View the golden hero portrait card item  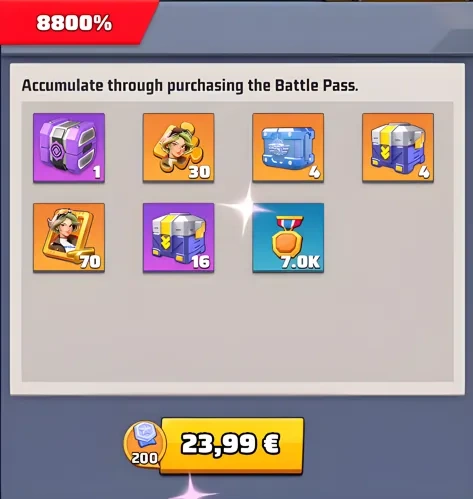69,238
